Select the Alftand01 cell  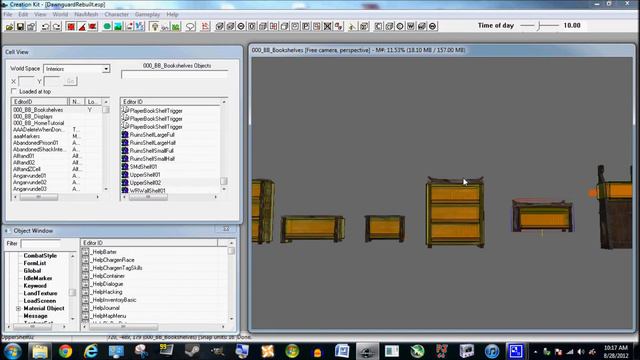pyautogui.click(x=24, y=156)
